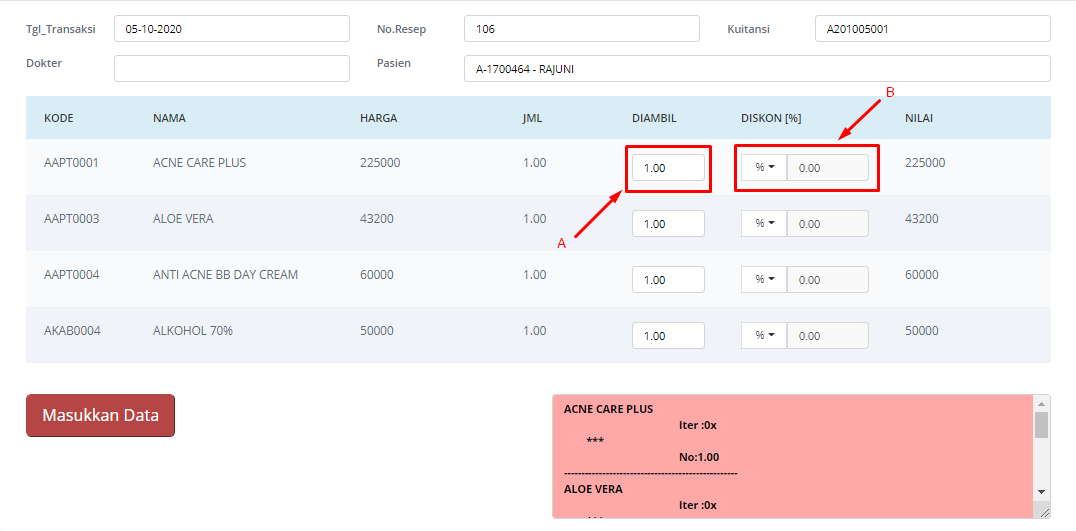This screenshot has width=1076, height=531.
Task: Click Diambil quantity field for ALKOHOL 70%
Action: pyautogui.click(x=668, y=336)
